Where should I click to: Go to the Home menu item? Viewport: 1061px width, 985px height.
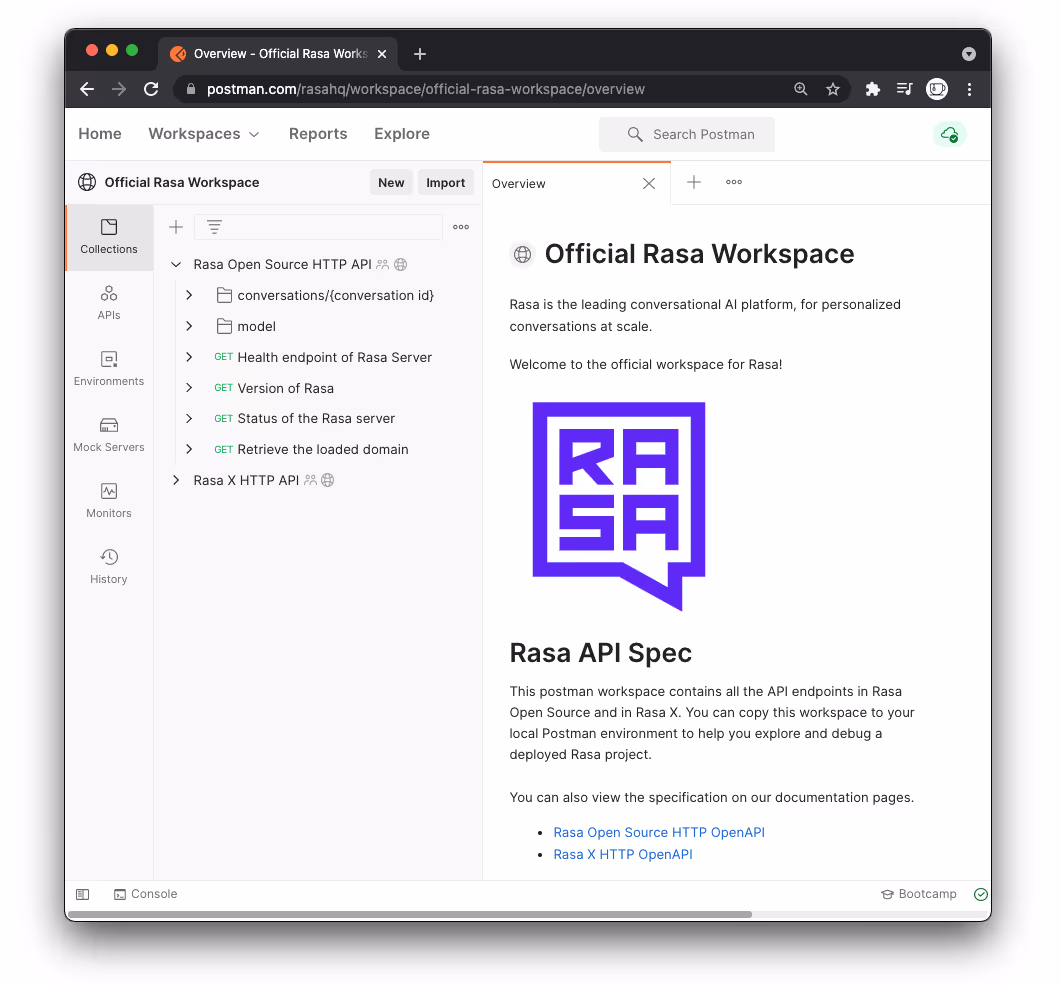click(x=100, y=134)
